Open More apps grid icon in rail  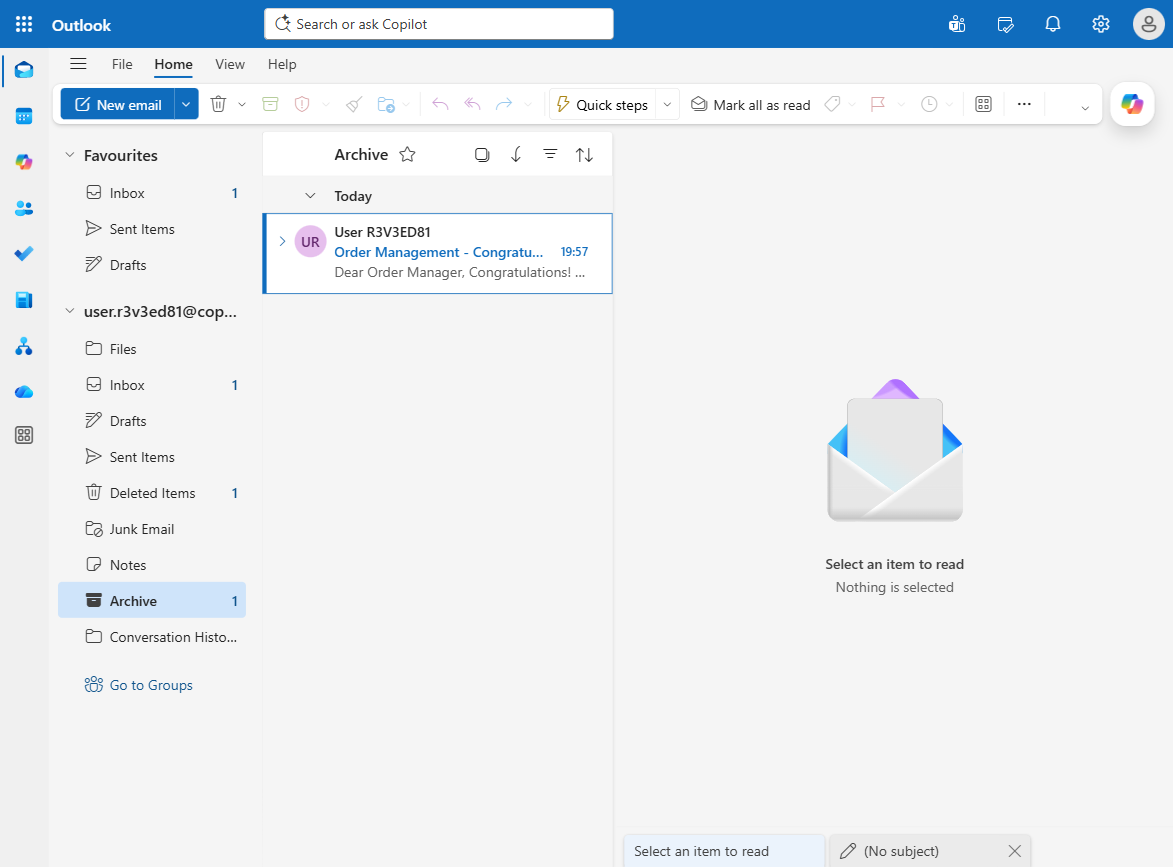coord(24,435)
